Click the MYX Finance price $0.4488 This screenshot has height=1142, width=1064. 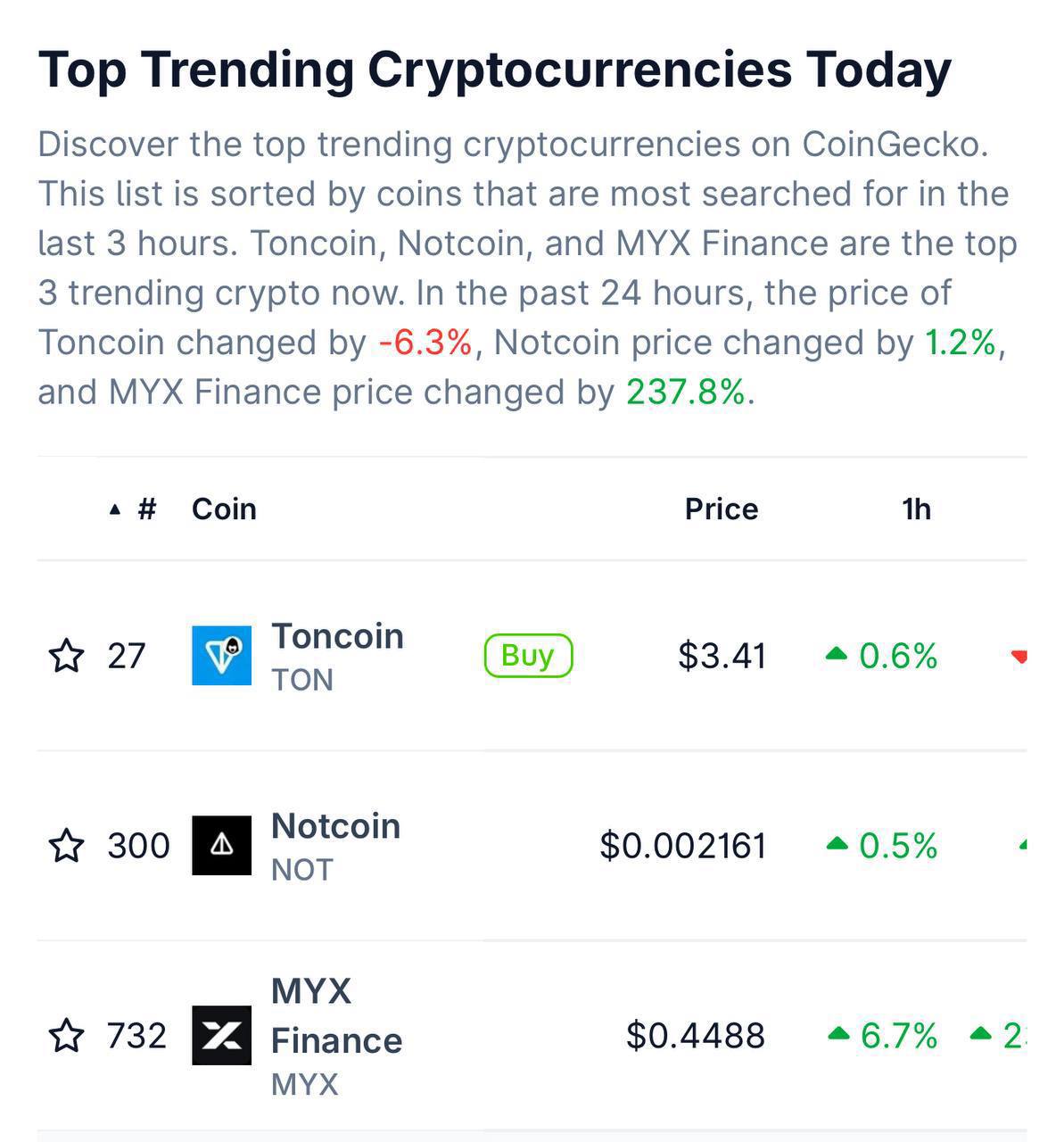(x=696, y=1036)
